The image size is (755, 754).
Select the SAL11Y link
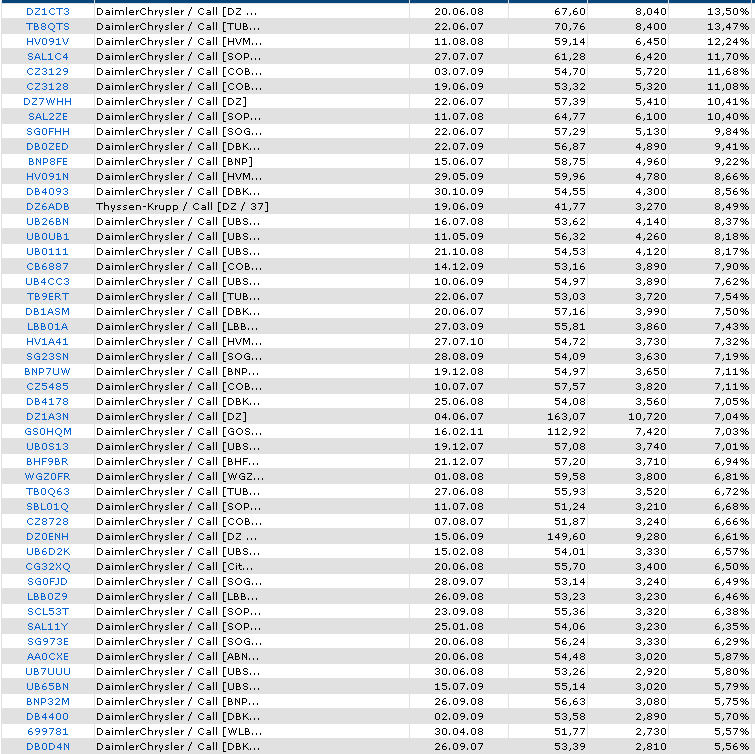48,626
